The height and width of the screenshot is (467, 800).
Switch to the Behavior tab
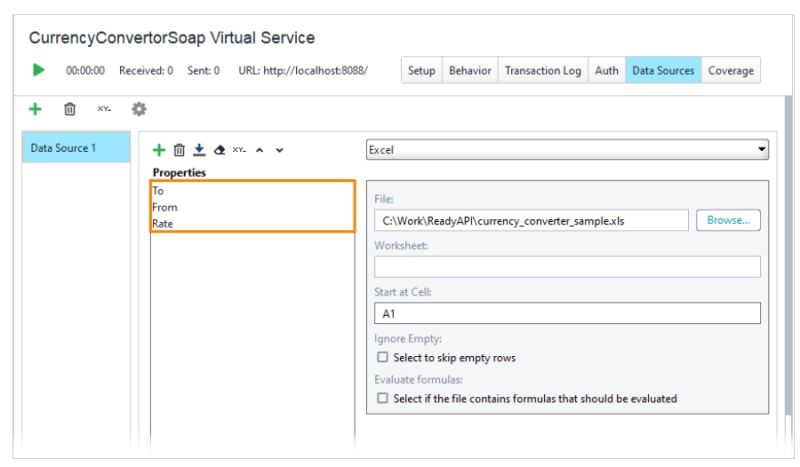(x=470, y=70)
